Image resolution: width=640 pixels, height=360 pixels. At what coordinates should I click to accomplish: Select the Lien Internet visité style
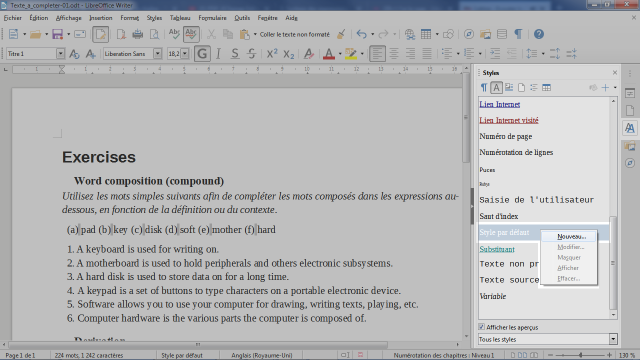(509, 120)
